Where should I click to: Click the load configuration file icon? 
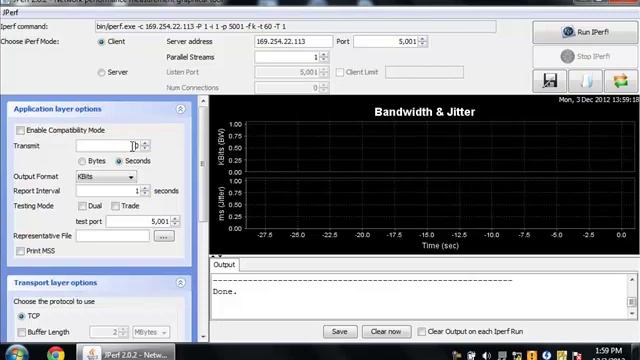586,81
